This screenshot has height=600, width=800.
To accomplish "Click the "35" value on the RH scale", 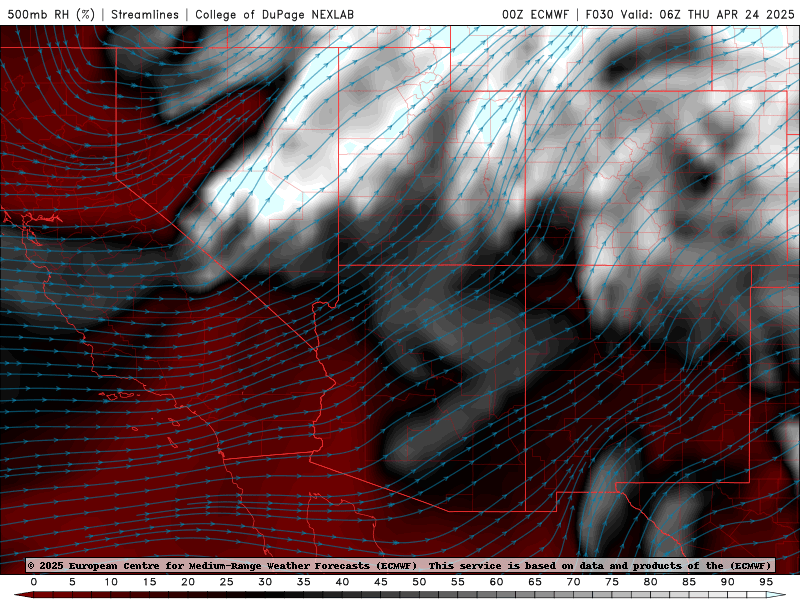I will pyautogui.click(x=304, y=582).
